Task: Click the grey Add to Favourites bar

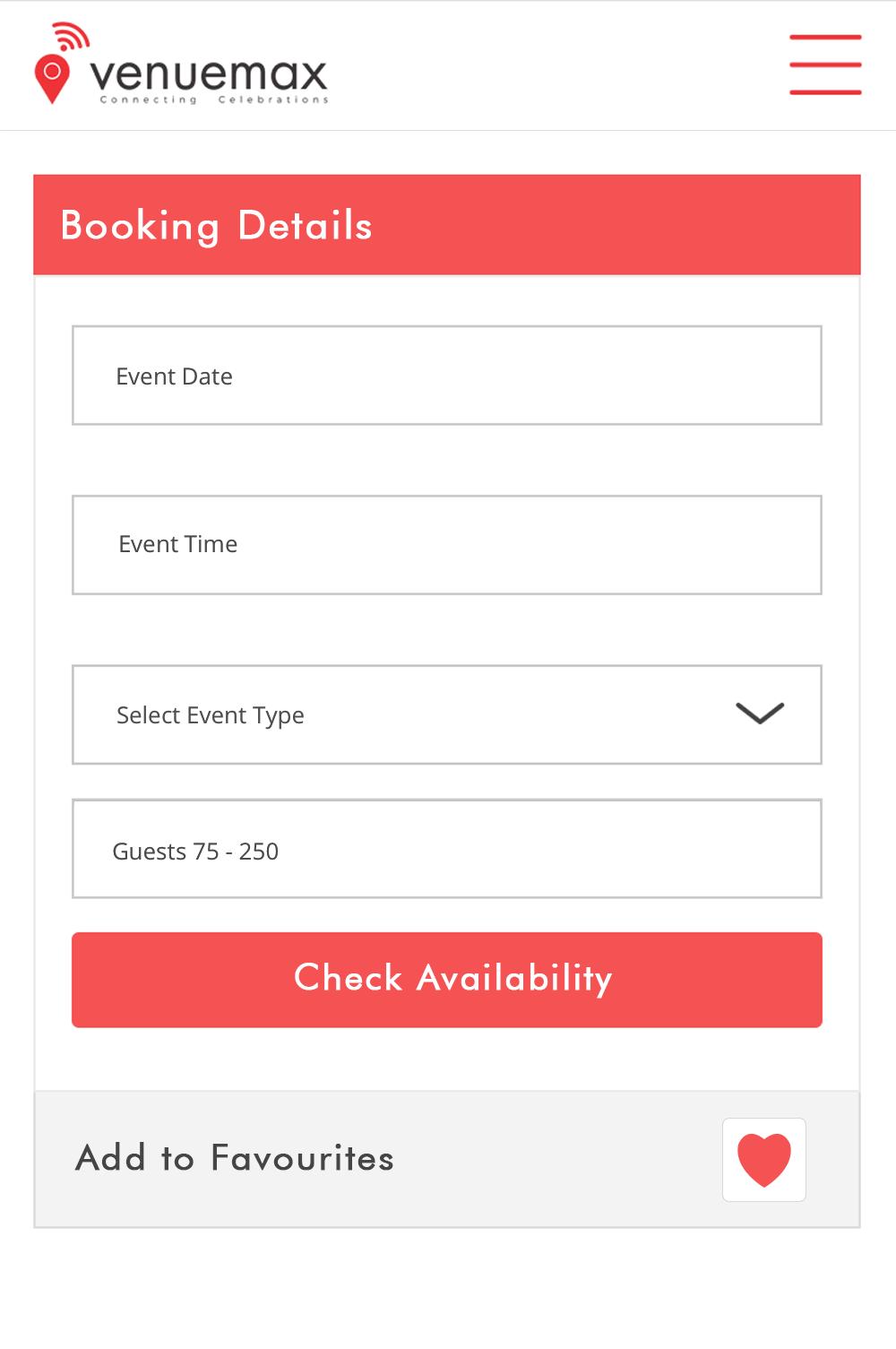Action: (x=447, y=1159)
